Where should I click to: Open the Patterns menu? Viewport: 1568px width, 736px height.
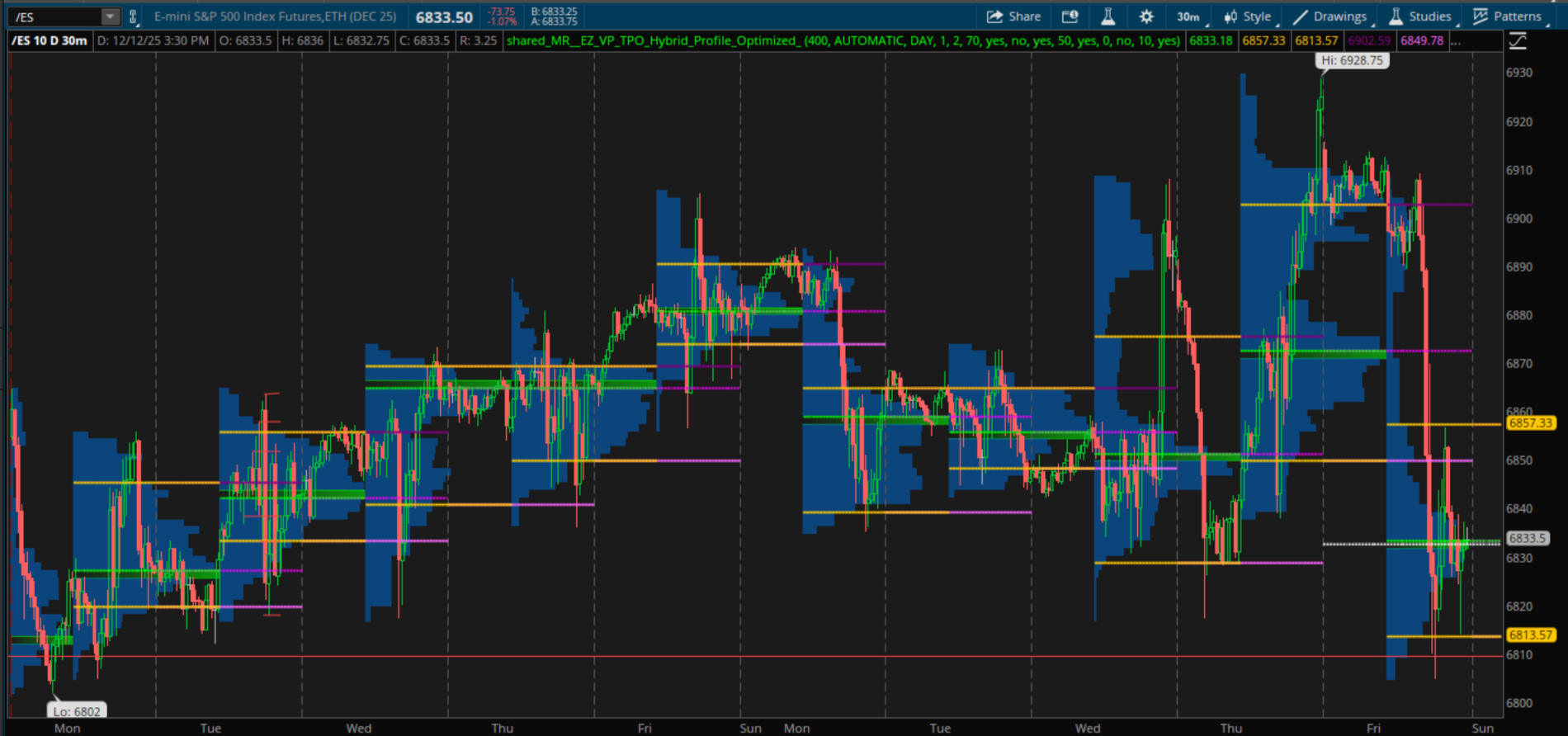point(1508,17)
